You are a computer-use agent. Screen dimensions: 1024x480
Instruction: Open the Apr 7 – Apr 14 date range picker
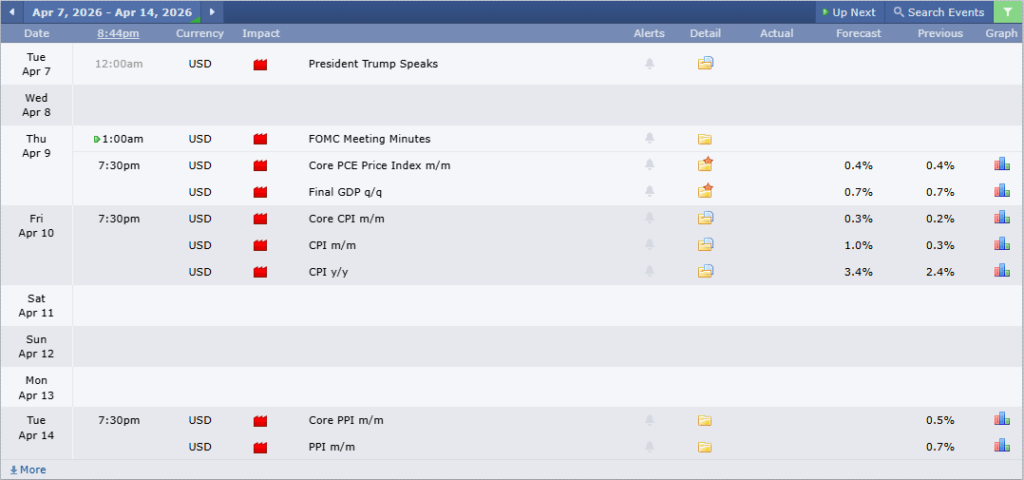click(x=111, y=12)
